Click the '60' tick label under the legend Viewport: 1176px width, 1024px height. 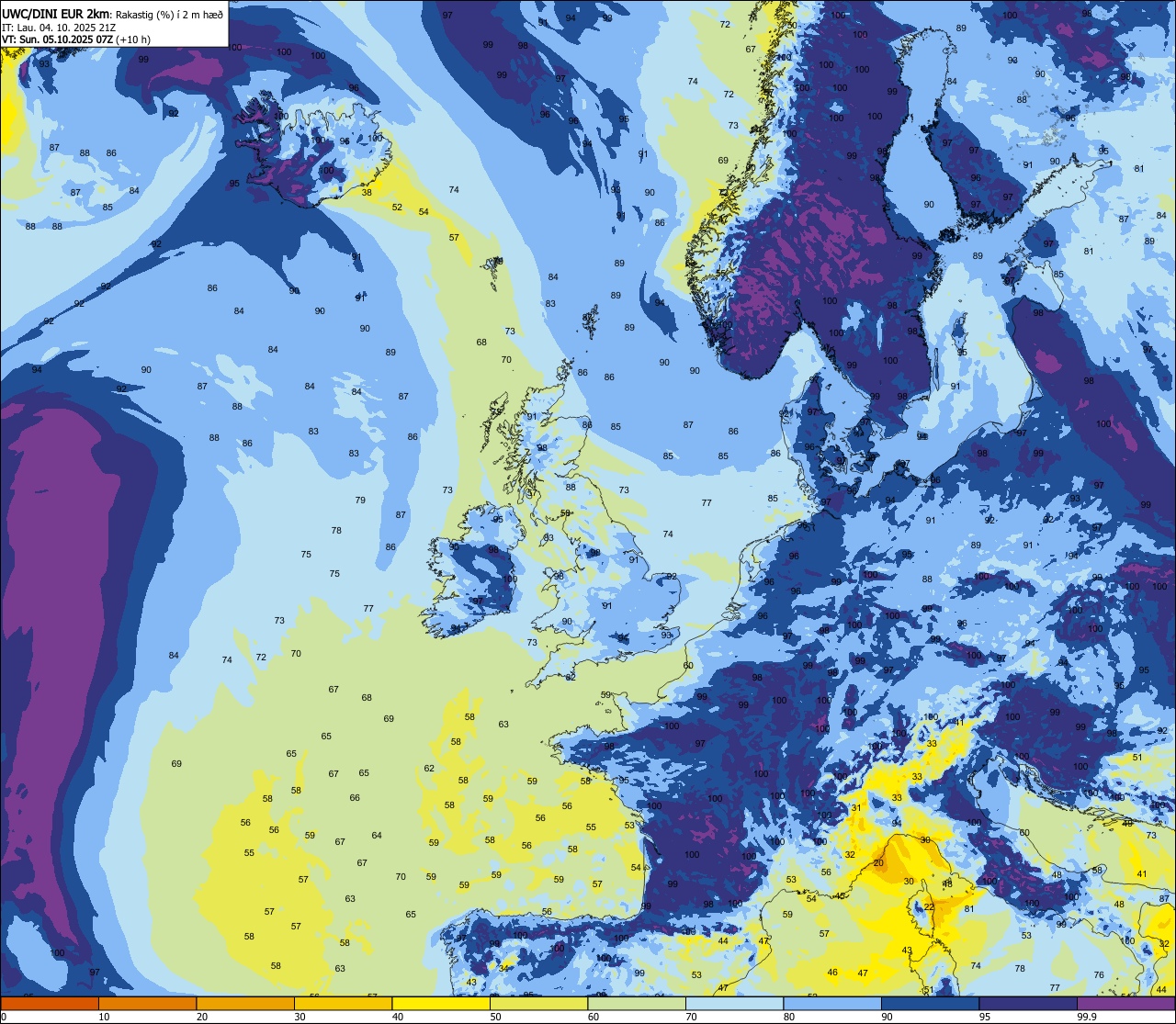coord(594,1017)
